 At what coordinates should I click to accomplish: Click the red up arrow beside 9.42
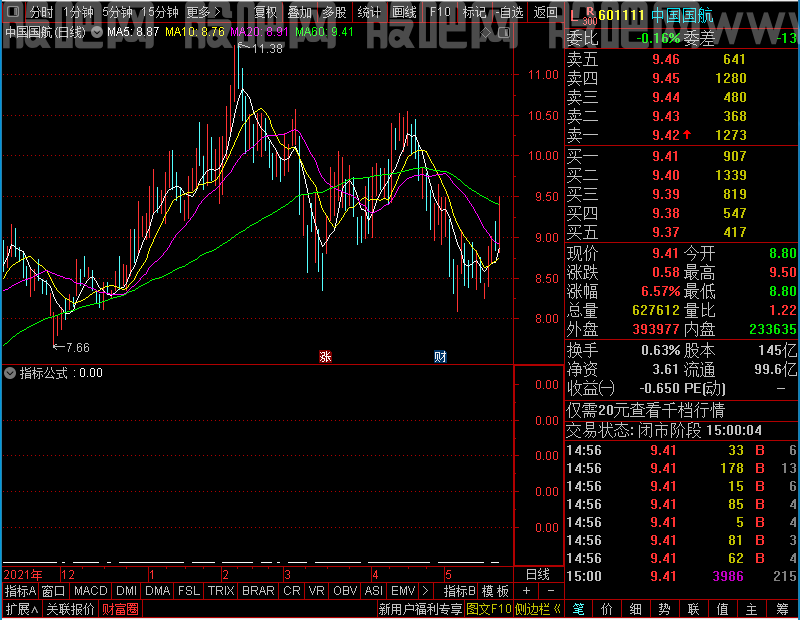point(687,135)
